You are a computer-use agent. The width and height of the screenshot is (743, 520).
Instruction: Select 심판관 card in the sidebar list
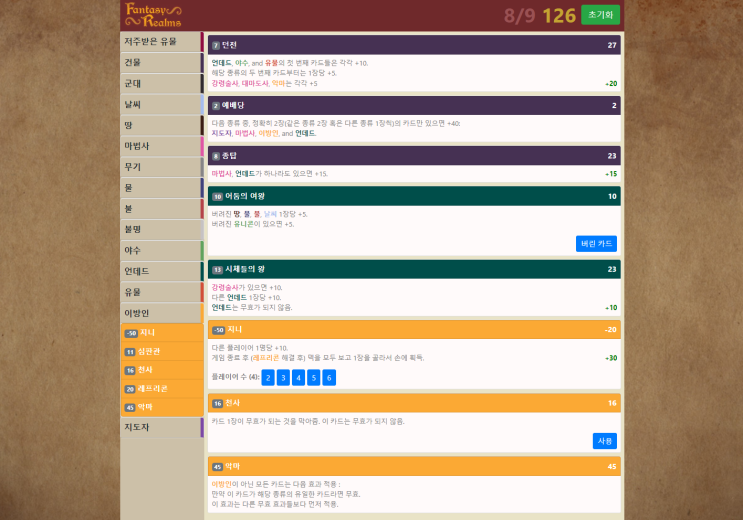point(162,351)
